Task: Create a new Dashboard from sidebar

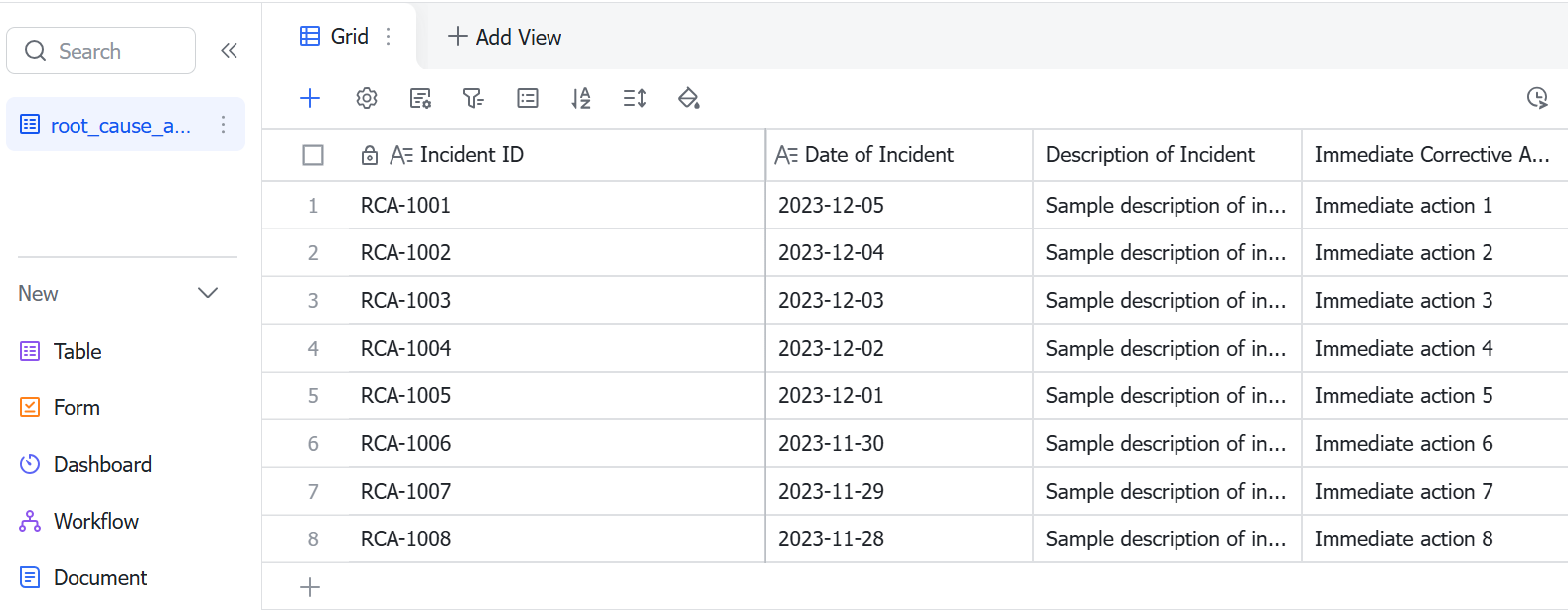Action: (86, 464)
